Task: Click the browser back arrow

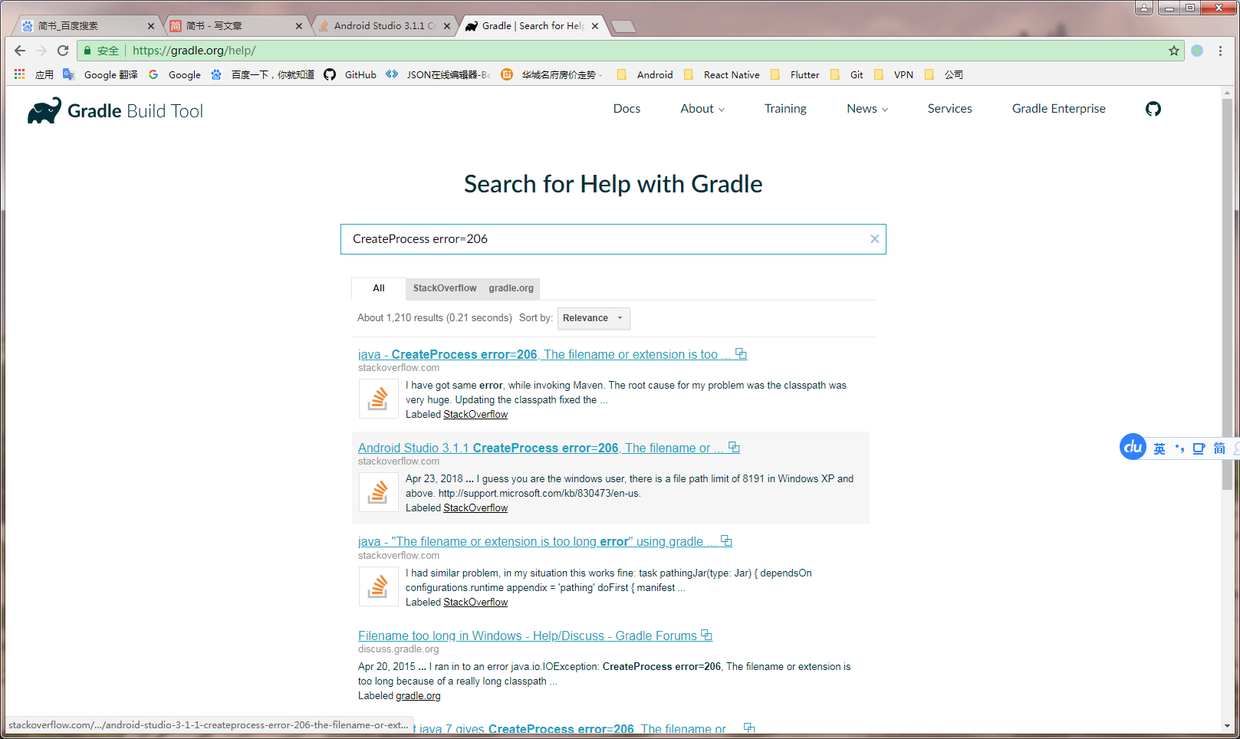Action: point(20,50)
